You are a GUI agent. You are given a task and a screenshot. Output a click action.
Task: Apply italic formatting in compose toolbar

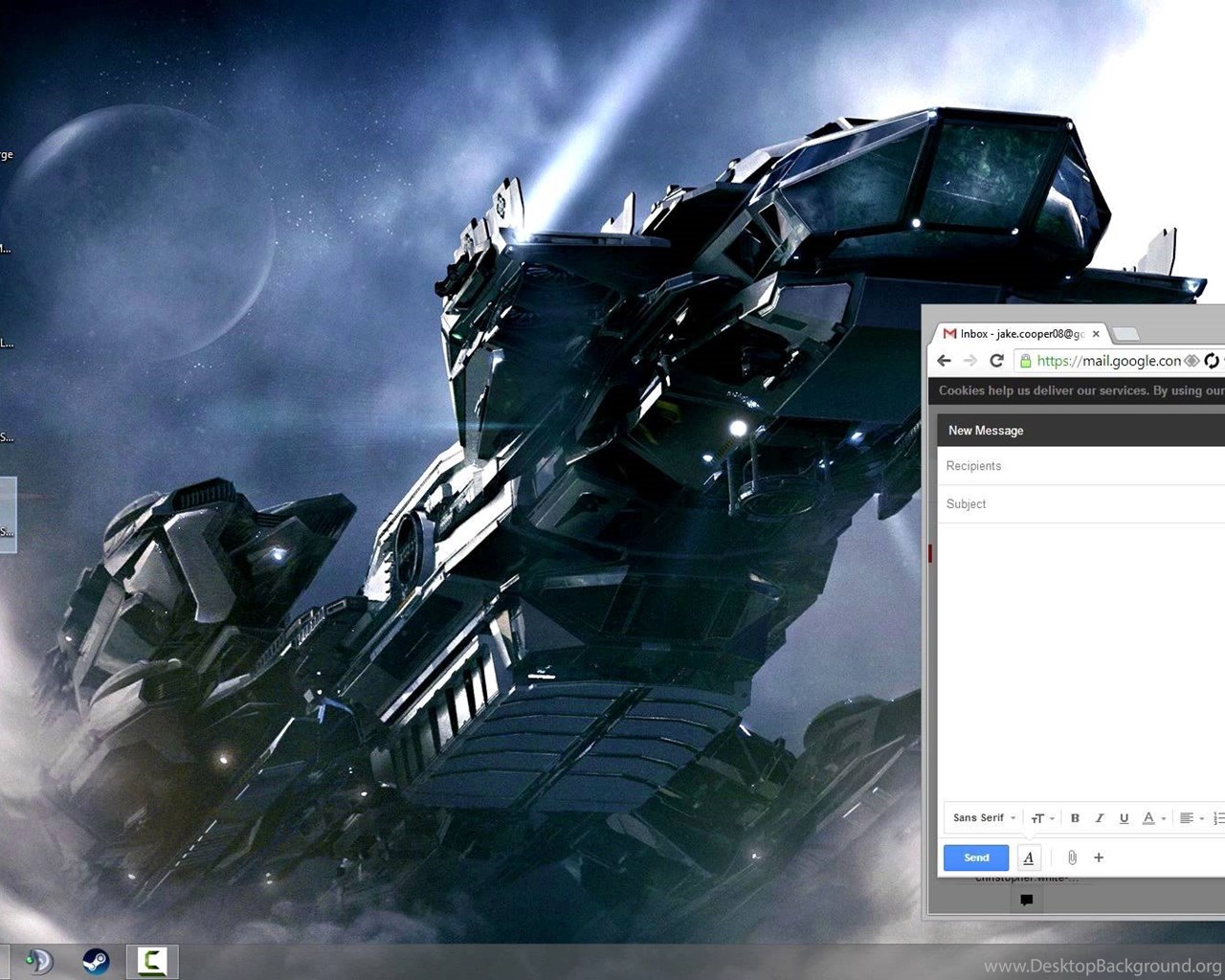(x=1100, y=818)
